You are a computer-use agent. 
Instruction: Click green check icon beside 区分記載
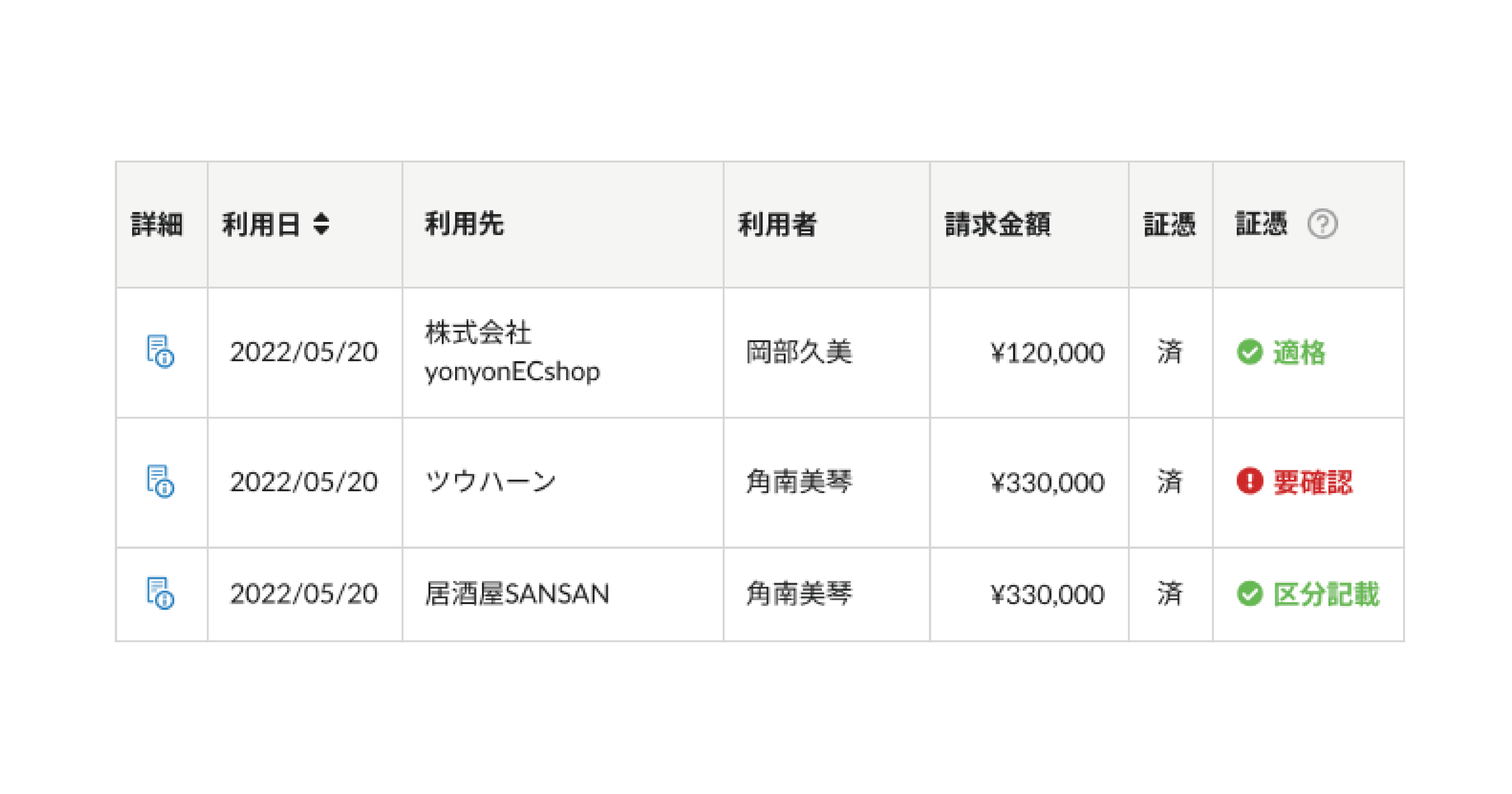click(1249, 594)
